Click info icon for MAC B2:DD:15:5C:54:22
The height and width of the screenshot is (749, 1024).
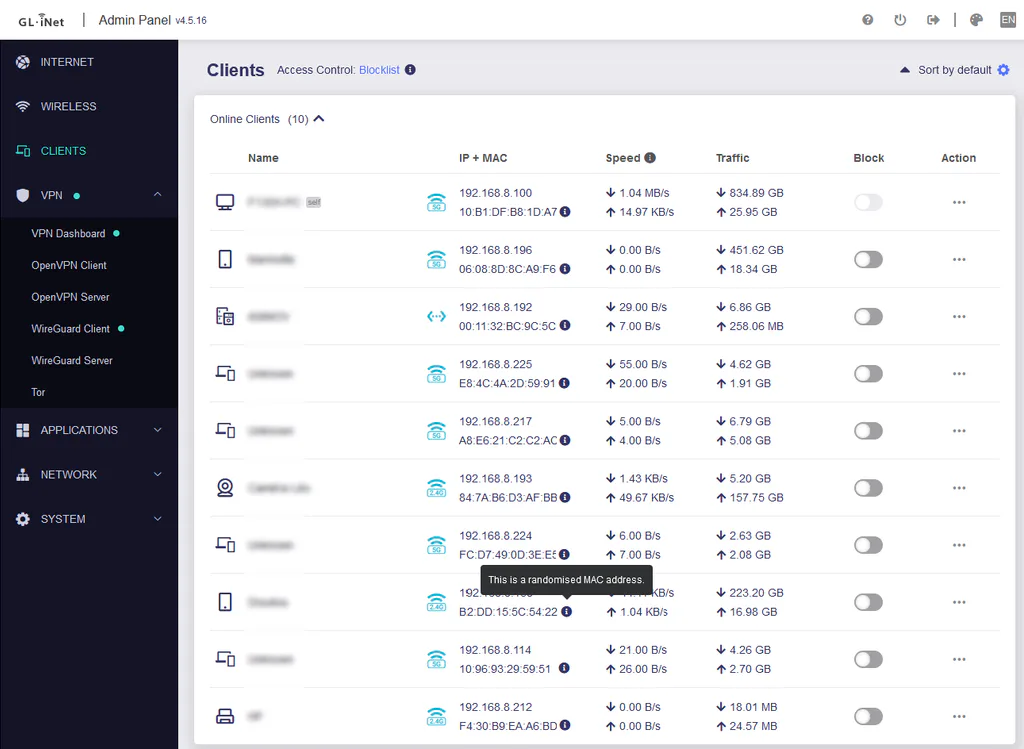click(567, 611)
